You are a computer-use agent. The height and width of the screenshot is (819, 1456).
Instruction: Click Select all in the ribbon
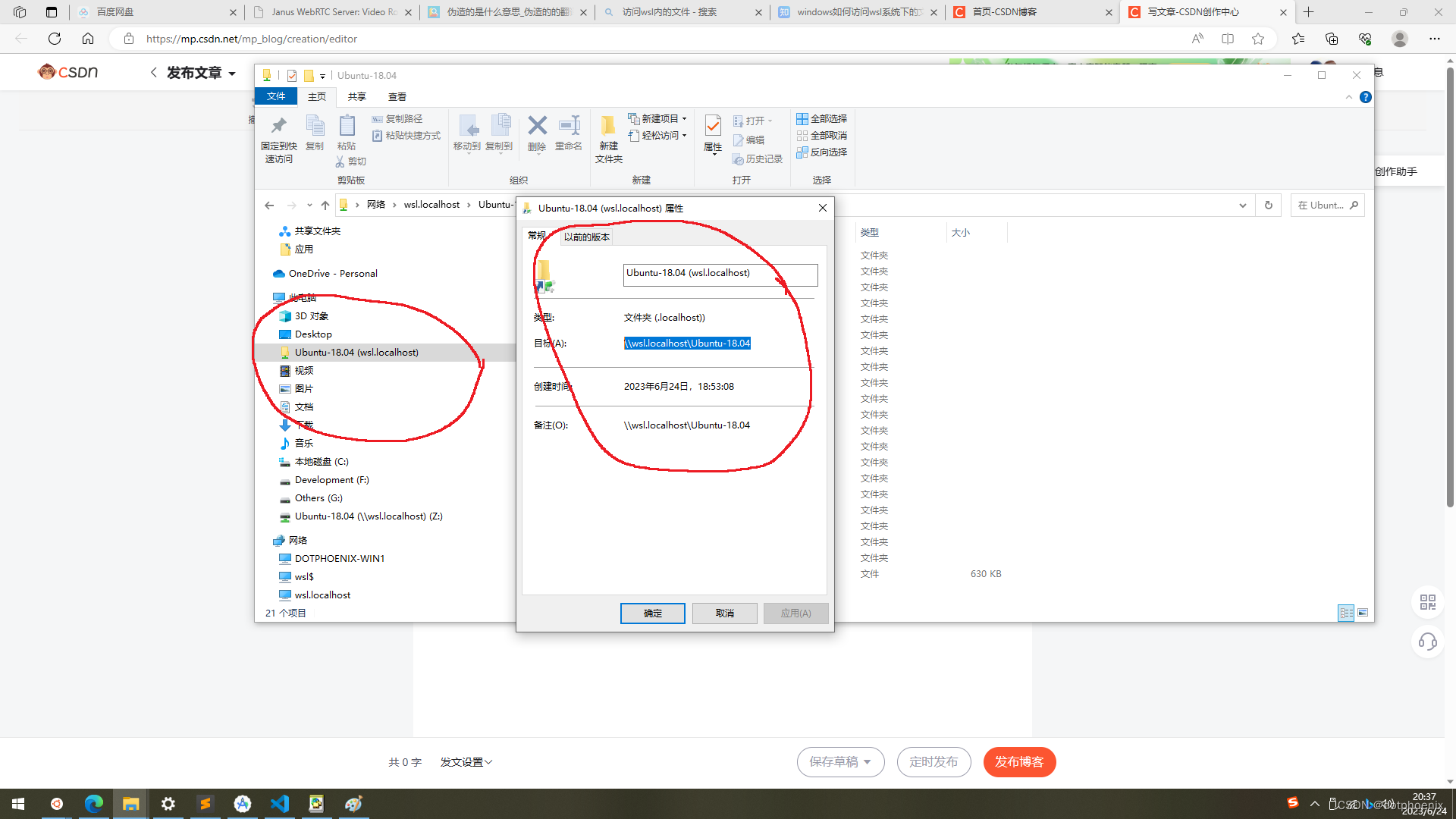[x=821, y=119]
